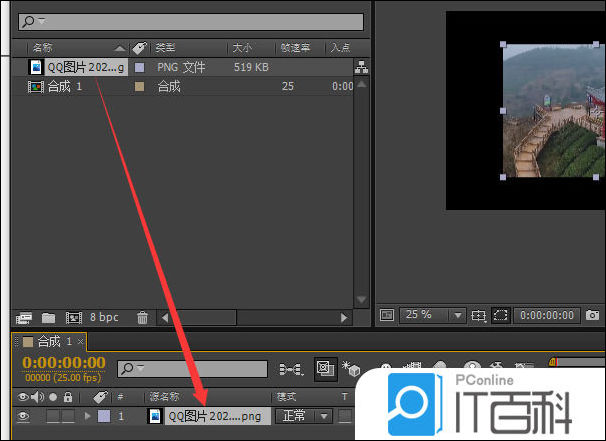Click the PNG file icon of QQ图片 in Project panel
Image resolution: width=606 pixels, height=441 pixels.
36,67
